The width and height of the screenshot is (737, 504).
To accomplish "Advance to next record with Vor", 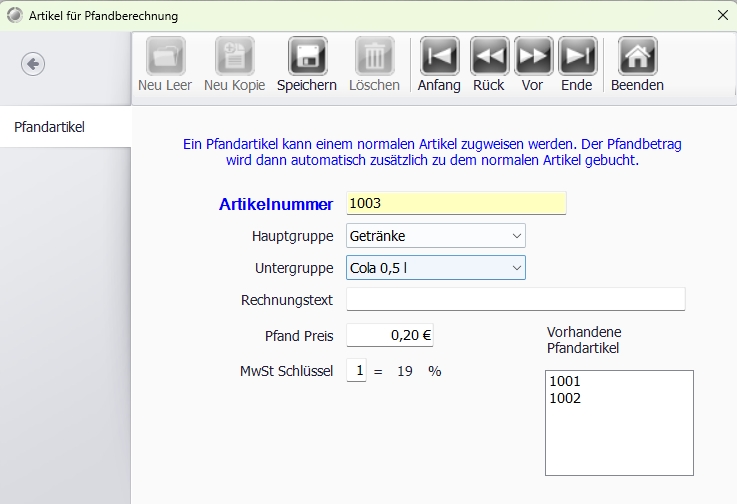I will click(x=533, y=56).
